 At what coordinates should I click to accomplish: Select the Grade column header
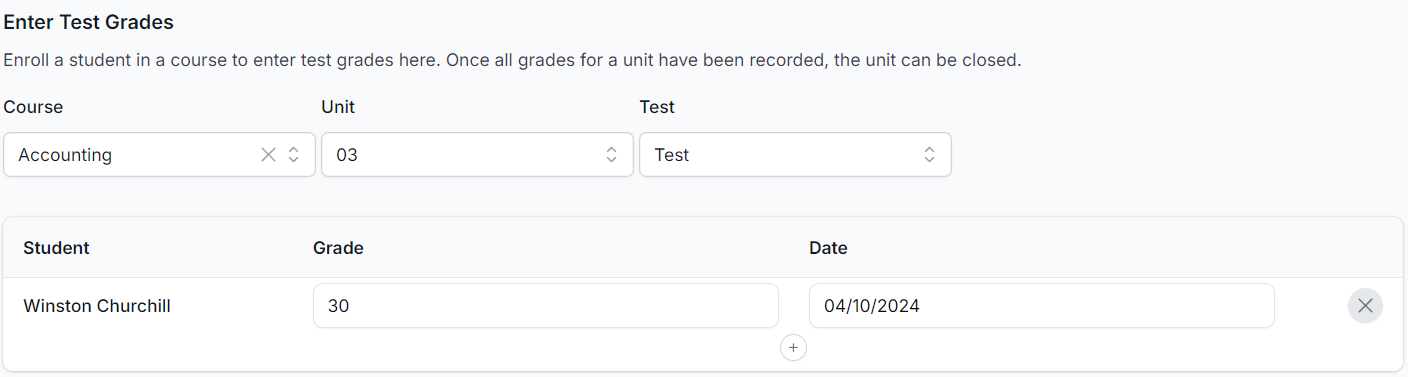click(338, 248)
